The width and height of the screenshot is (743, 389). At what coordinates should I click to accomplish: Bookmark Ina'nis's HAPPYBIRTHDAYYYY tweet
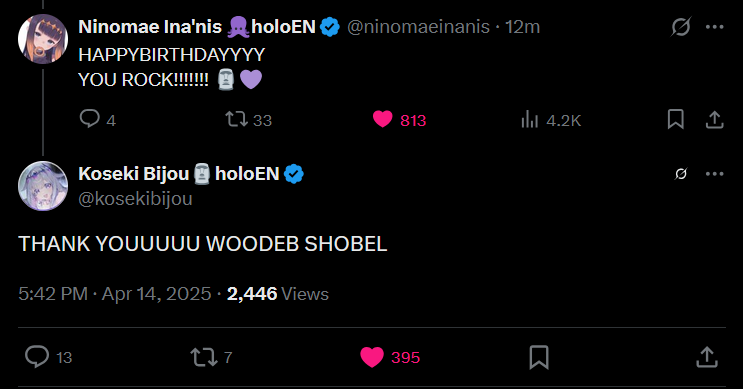tap(676, 119)
